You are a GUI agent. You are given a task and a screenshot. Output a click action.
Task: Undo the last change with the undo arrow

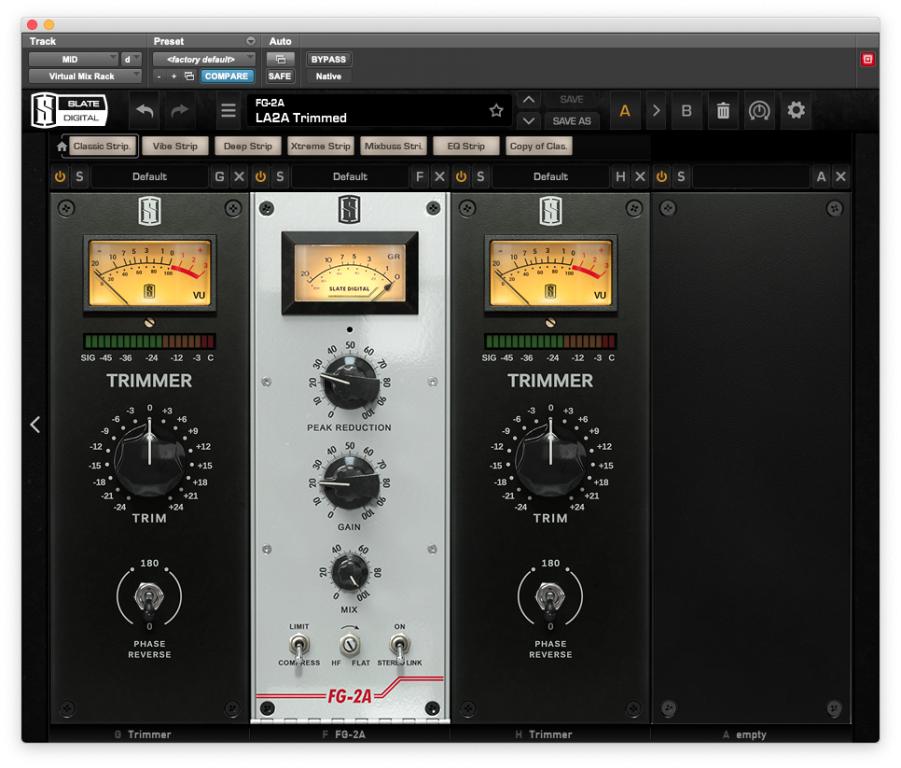pos(145,110)
